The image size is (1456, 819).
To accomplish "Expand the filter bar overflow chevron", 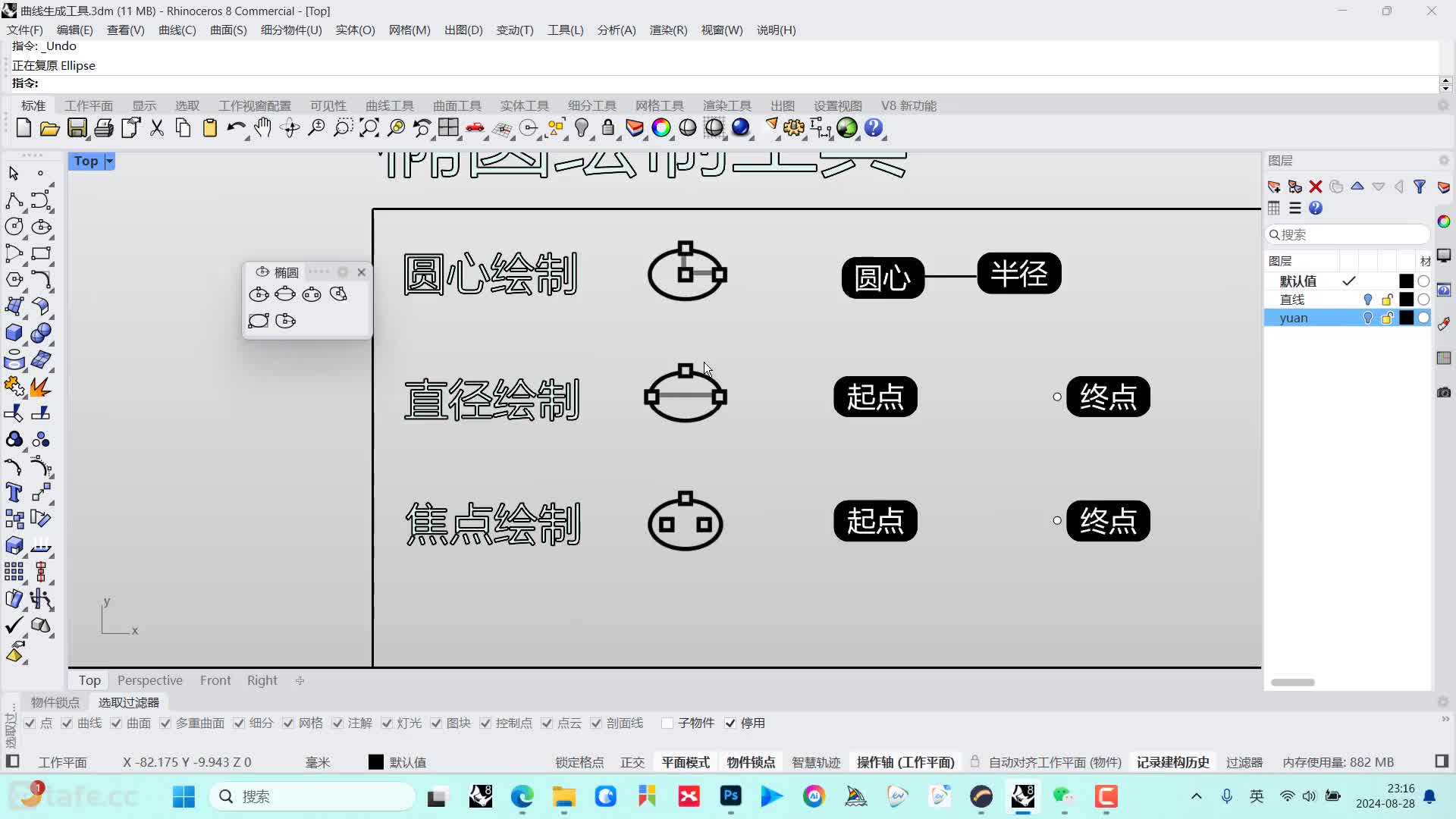I will point(1445,719).
